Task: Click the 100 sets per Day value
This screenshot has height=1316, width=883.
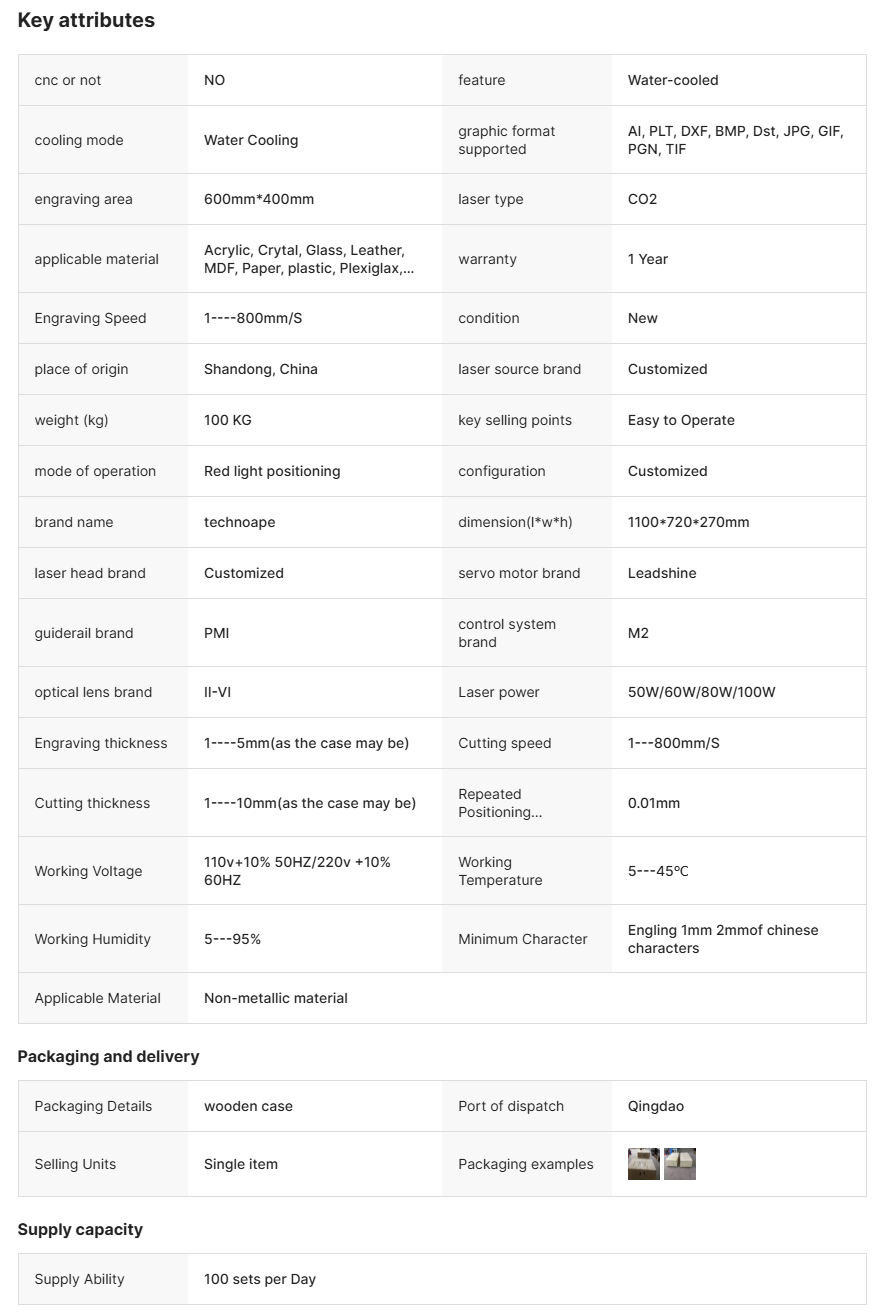Action: pos(259,1279)
